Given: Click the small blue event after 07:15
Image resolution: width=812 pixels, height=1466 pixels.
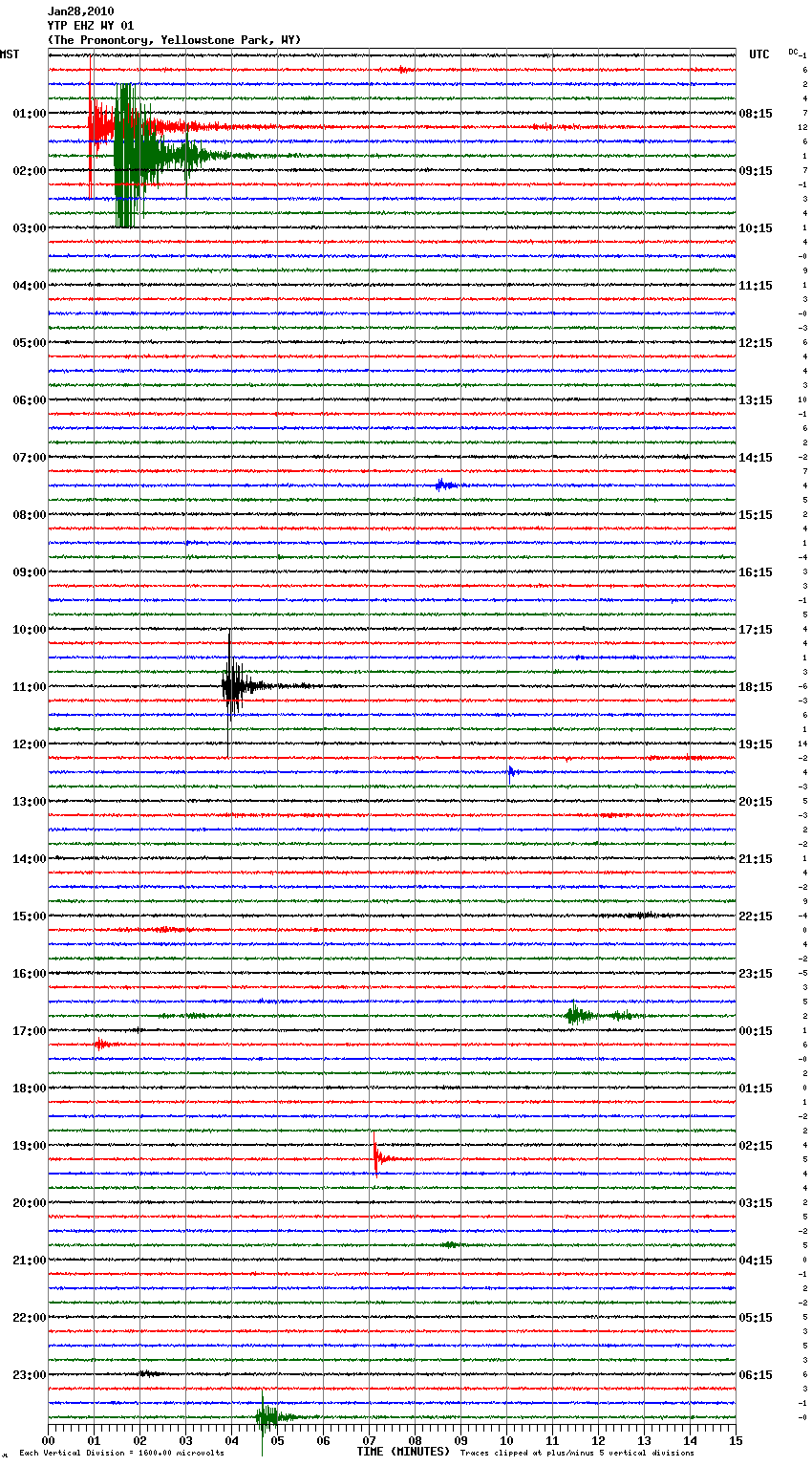Looking at the screenshot, I should (445, 485).
